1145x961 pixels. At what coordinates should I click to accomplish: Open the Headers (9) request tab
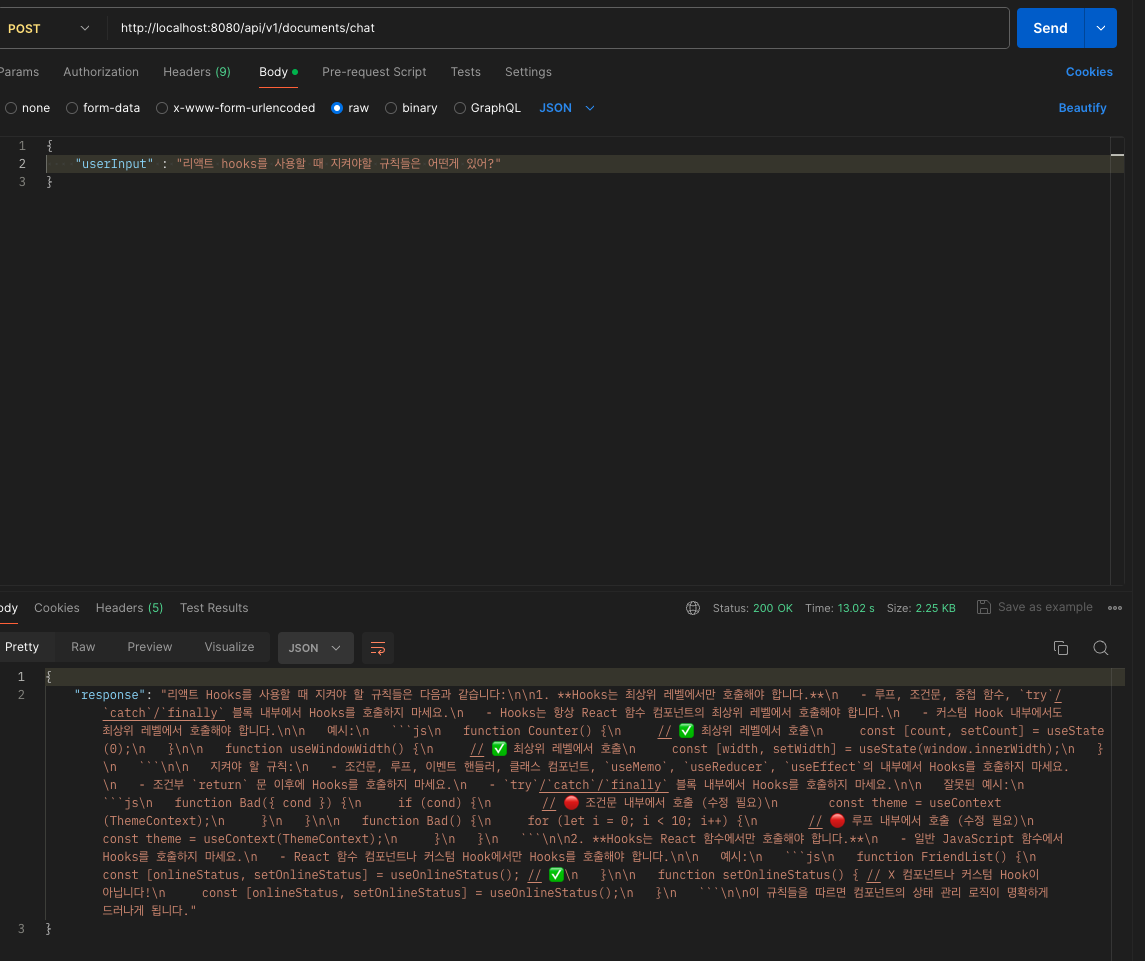pos(196,72)
